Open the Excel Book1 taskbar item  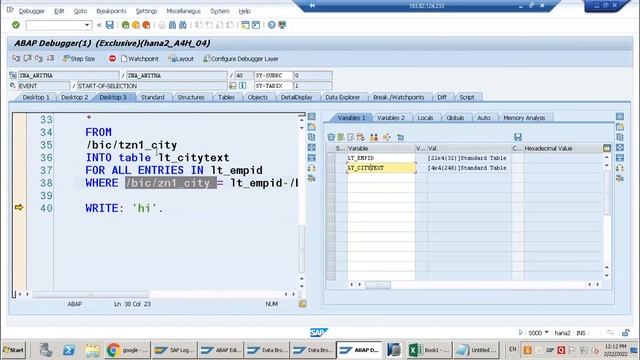point(429,350)
